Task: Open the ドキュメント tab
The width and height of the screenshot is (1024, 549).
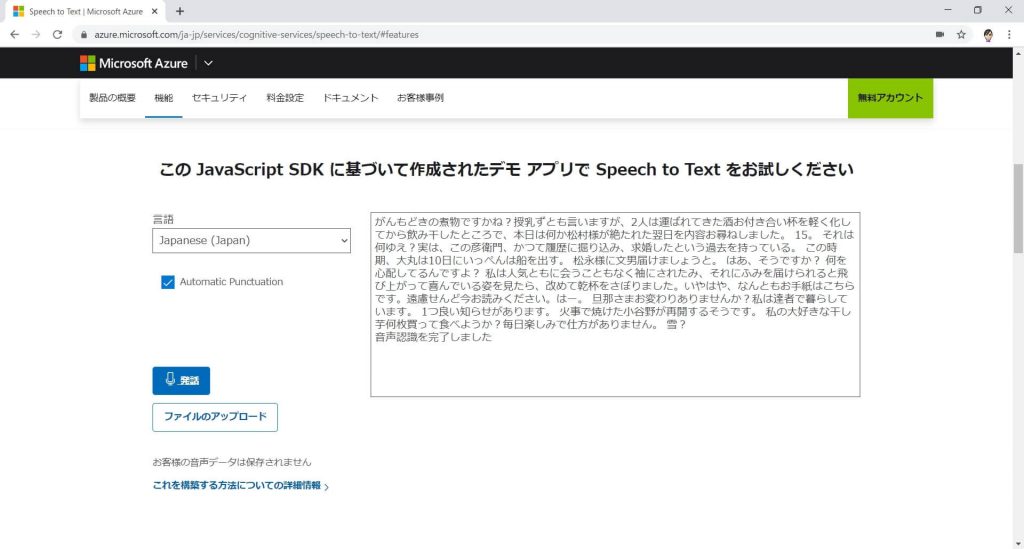Action: 351,98
